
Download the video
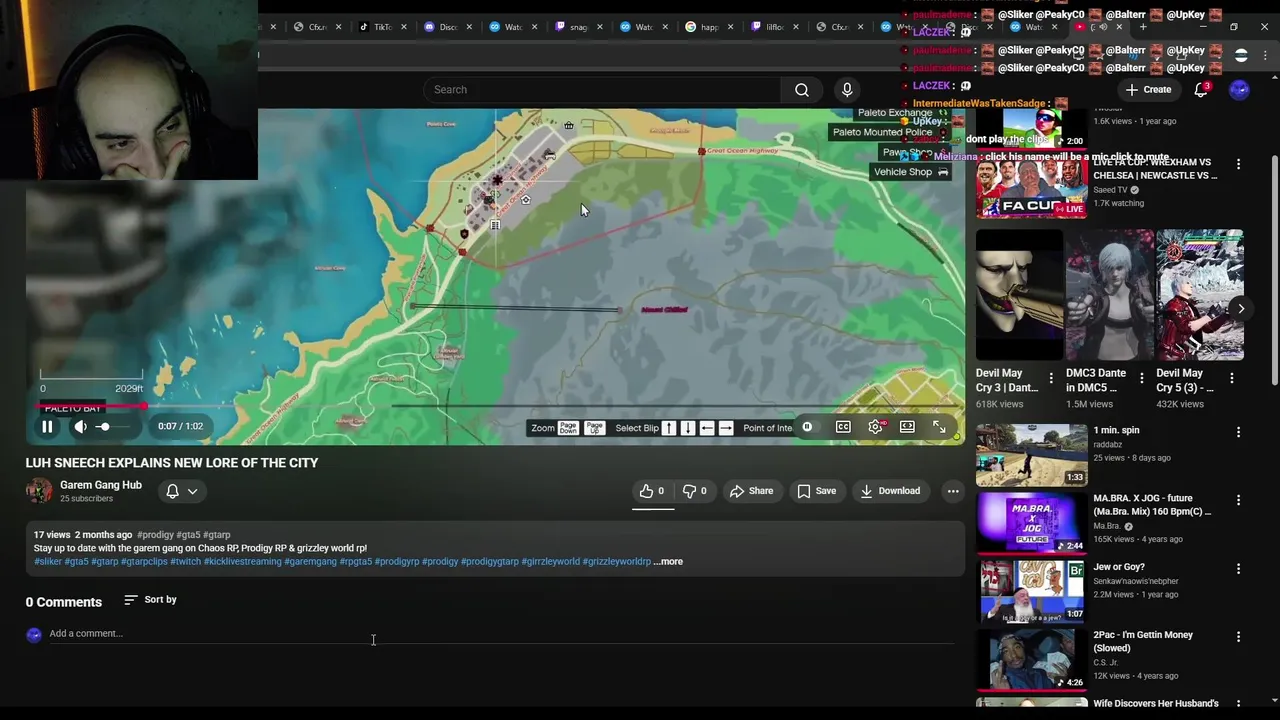[890, 491]
